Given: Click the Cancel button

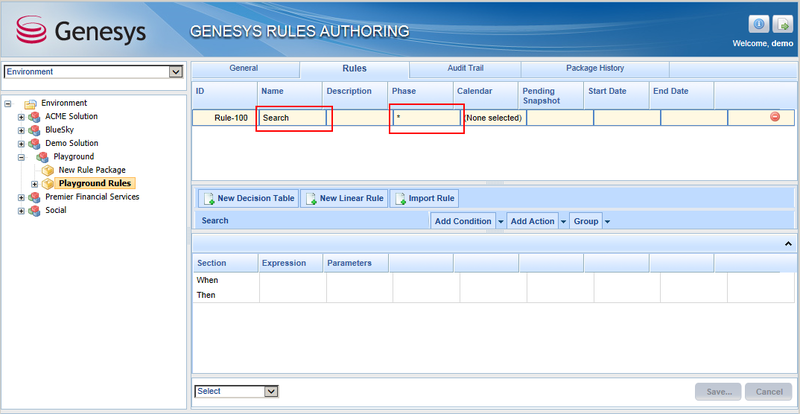Looking at the screenshot, I should (769, 392).
